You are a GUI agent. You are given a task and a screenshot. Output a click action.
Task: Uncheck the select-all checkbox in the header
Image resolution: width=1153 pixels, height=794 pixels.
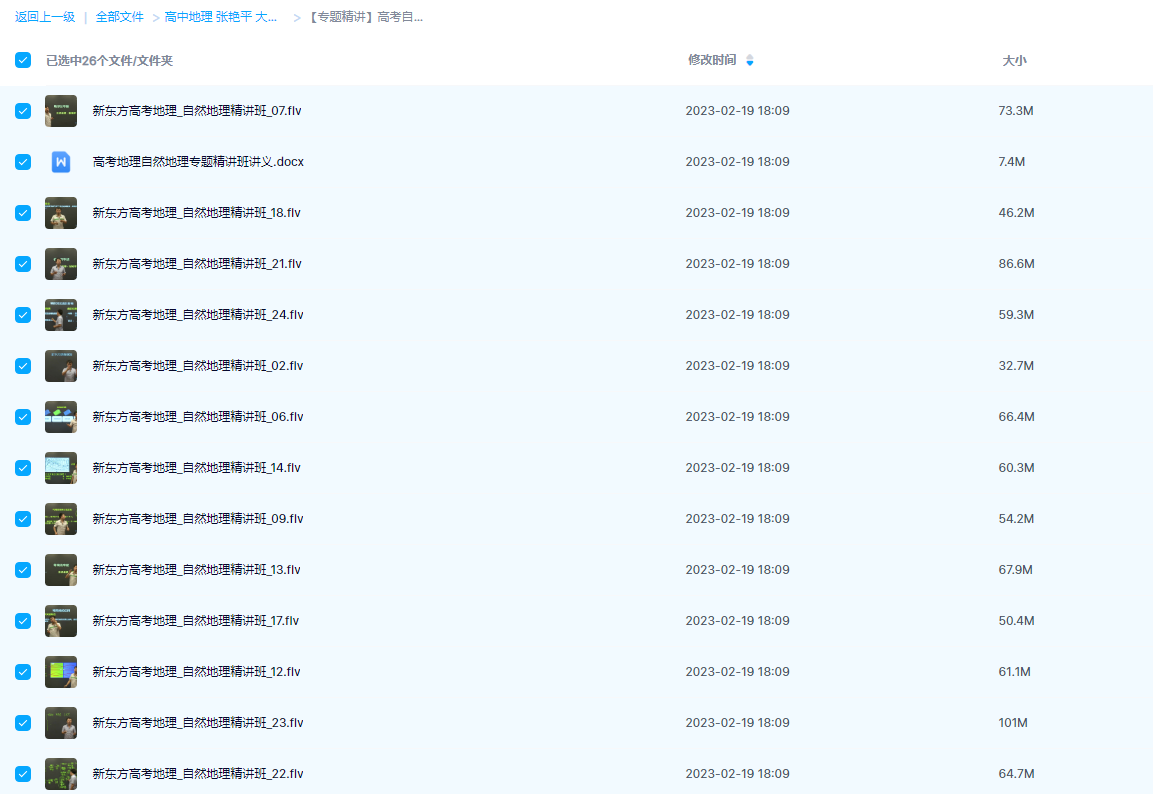coord(23,61)
